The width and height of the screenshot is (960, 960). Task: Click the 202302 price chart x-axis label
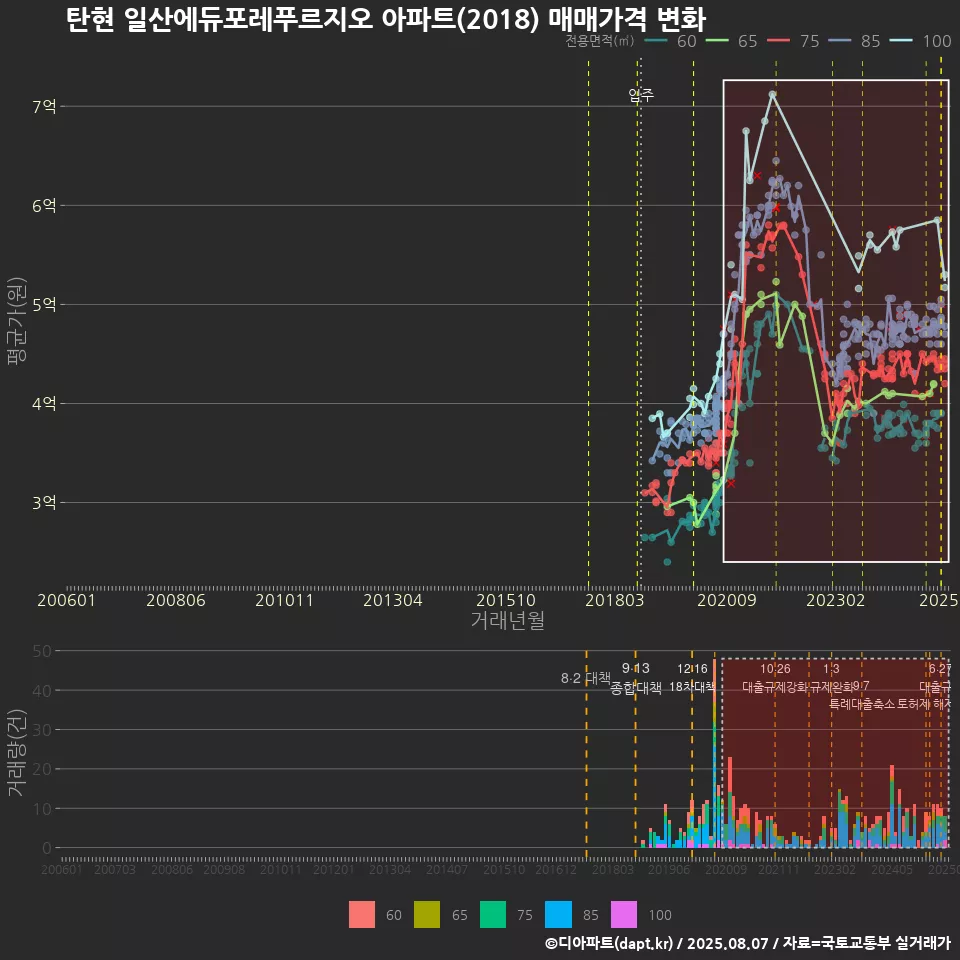836,600
